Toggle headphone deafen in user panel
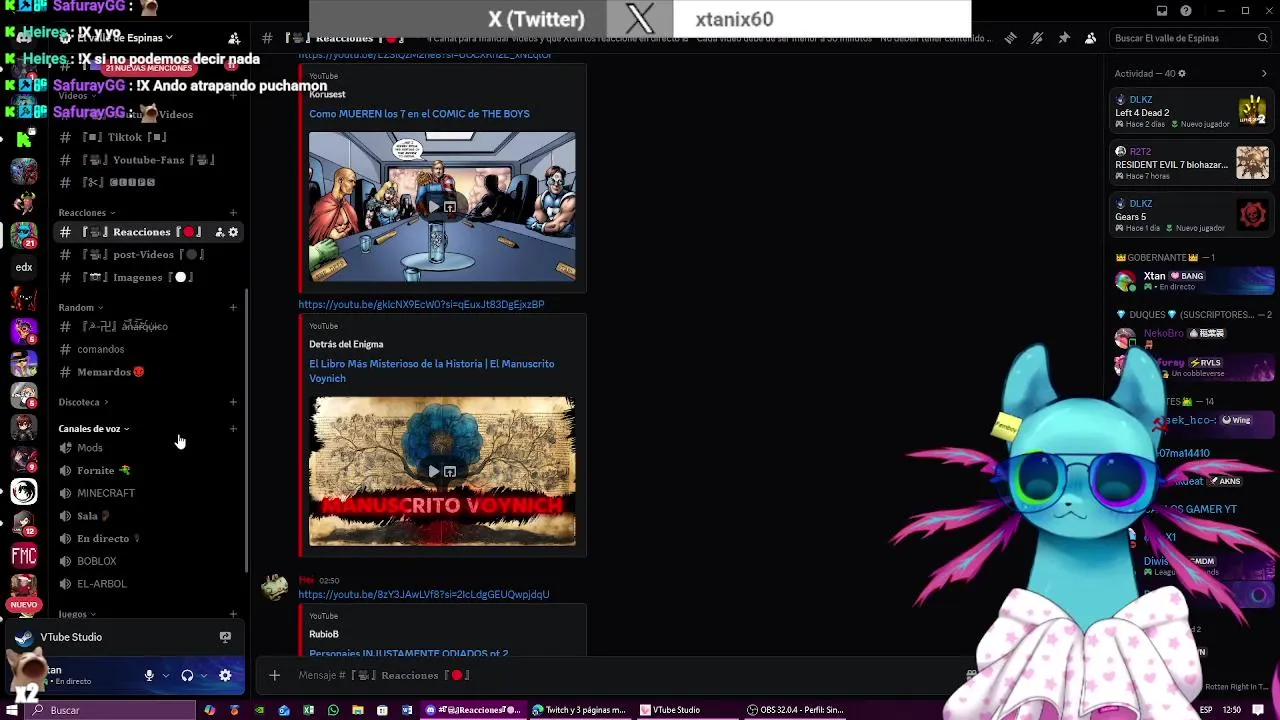 click(x=187, y=676)
